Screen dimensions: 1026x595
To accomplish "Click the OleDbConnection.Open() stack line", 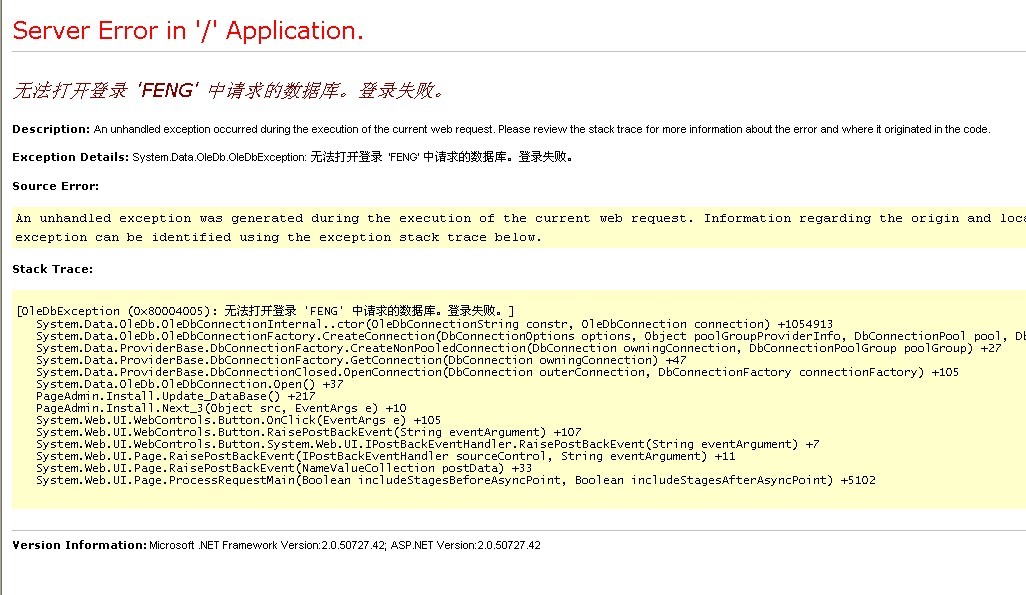I will point(190,384).
